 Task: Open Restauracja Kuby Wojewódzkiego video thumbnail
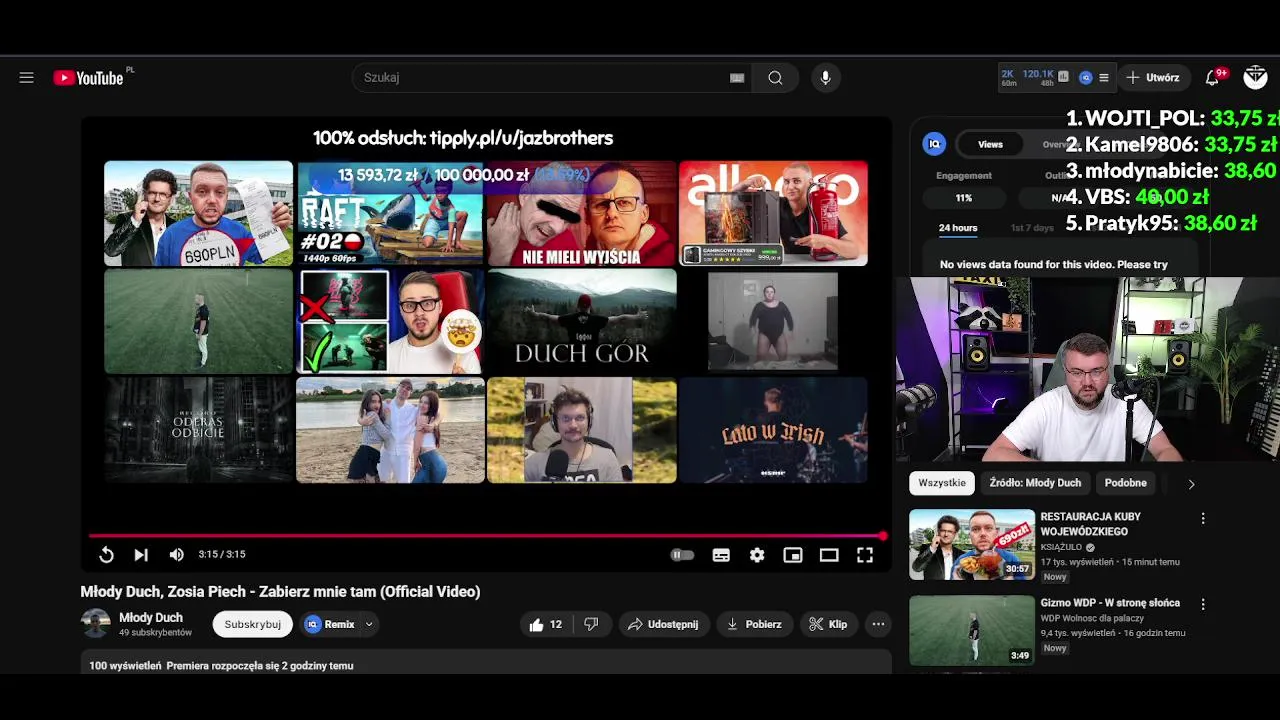(x=972, y=545)
